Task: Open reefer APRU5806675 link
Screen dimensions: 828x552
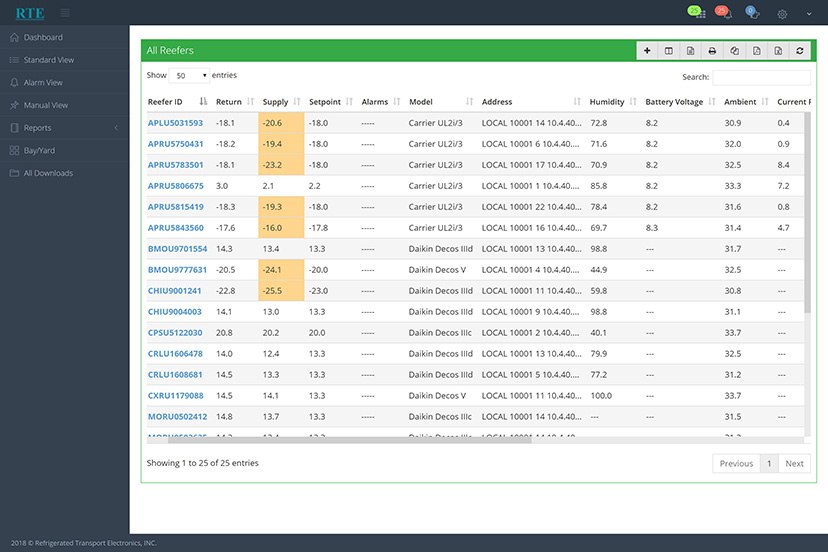Action: coord(175,186)
